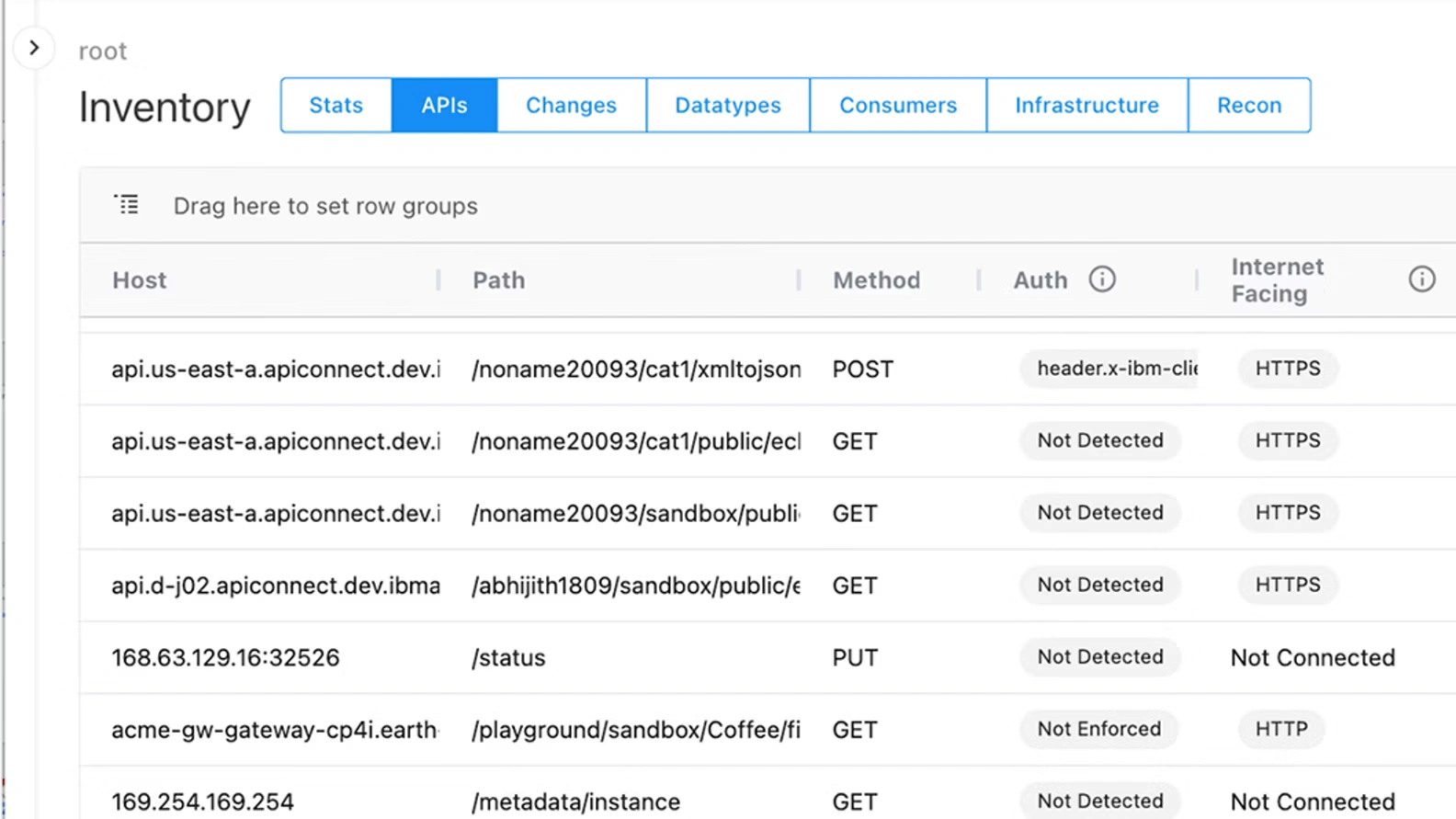The height and width of the screenshot is (819, 1456).
Task: Sort by the Host column header
Action: coord(140,280)
